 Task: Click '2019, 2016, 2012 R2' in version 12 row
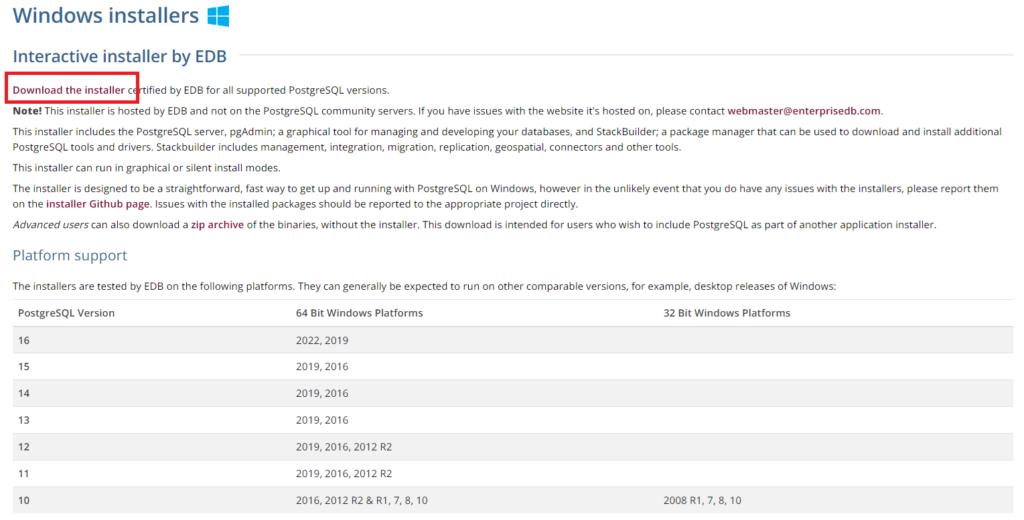tap(344, 447)
